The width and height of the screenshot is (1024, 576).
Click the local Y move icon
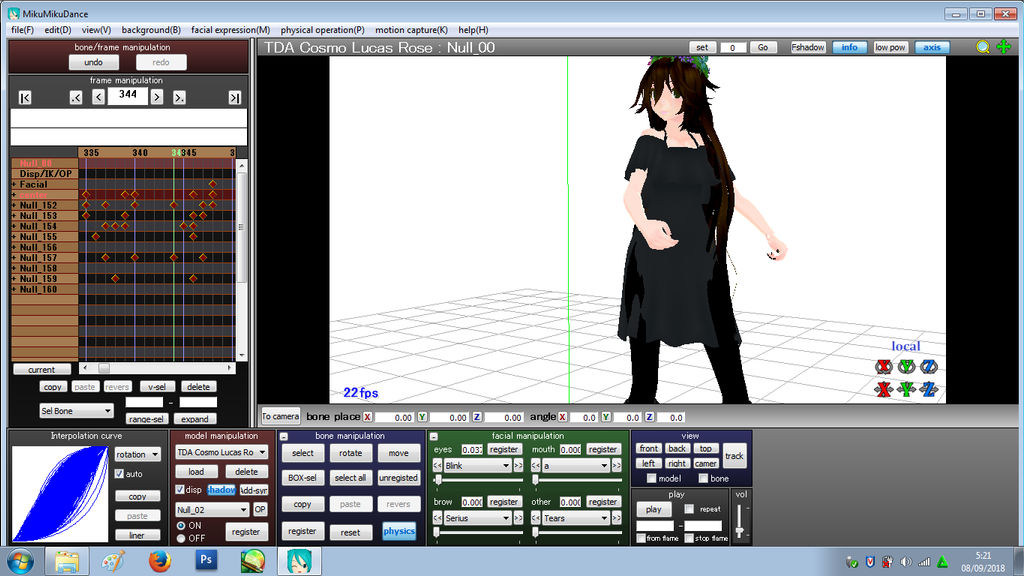[x=906, y=389]
